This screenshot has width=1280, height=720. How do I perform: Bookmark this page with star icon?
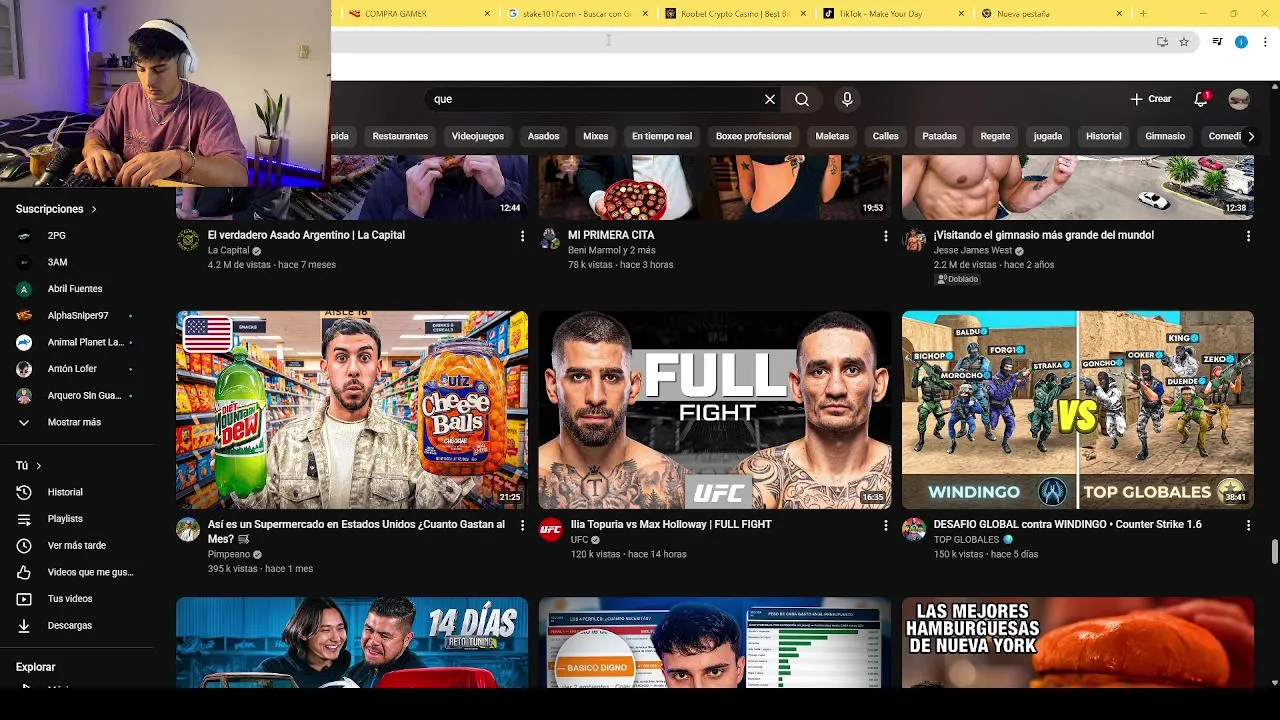point(1184,42)
